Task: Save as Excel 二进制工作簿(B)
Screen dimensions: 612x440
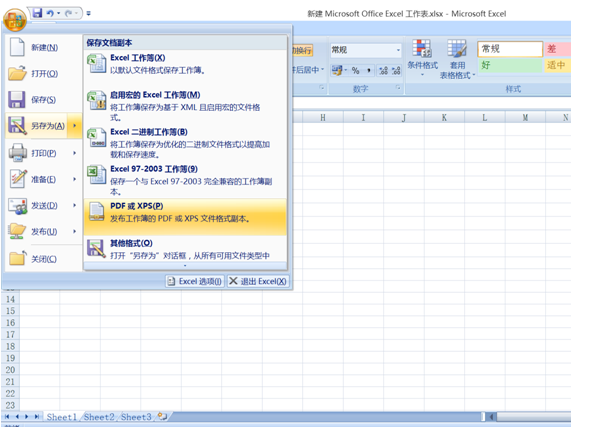Action: click(185, 143)
